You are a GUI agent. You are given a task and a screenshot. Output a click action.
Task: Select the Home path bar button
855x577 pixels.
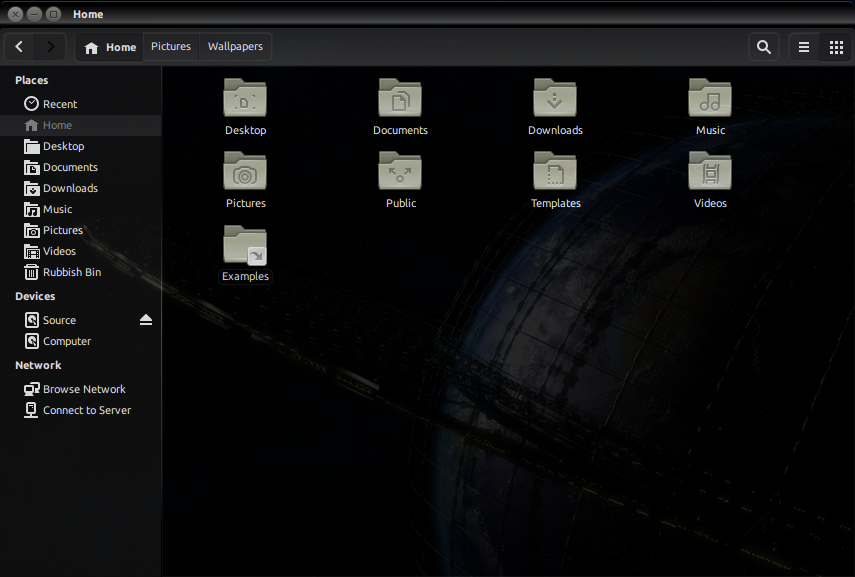110,47
